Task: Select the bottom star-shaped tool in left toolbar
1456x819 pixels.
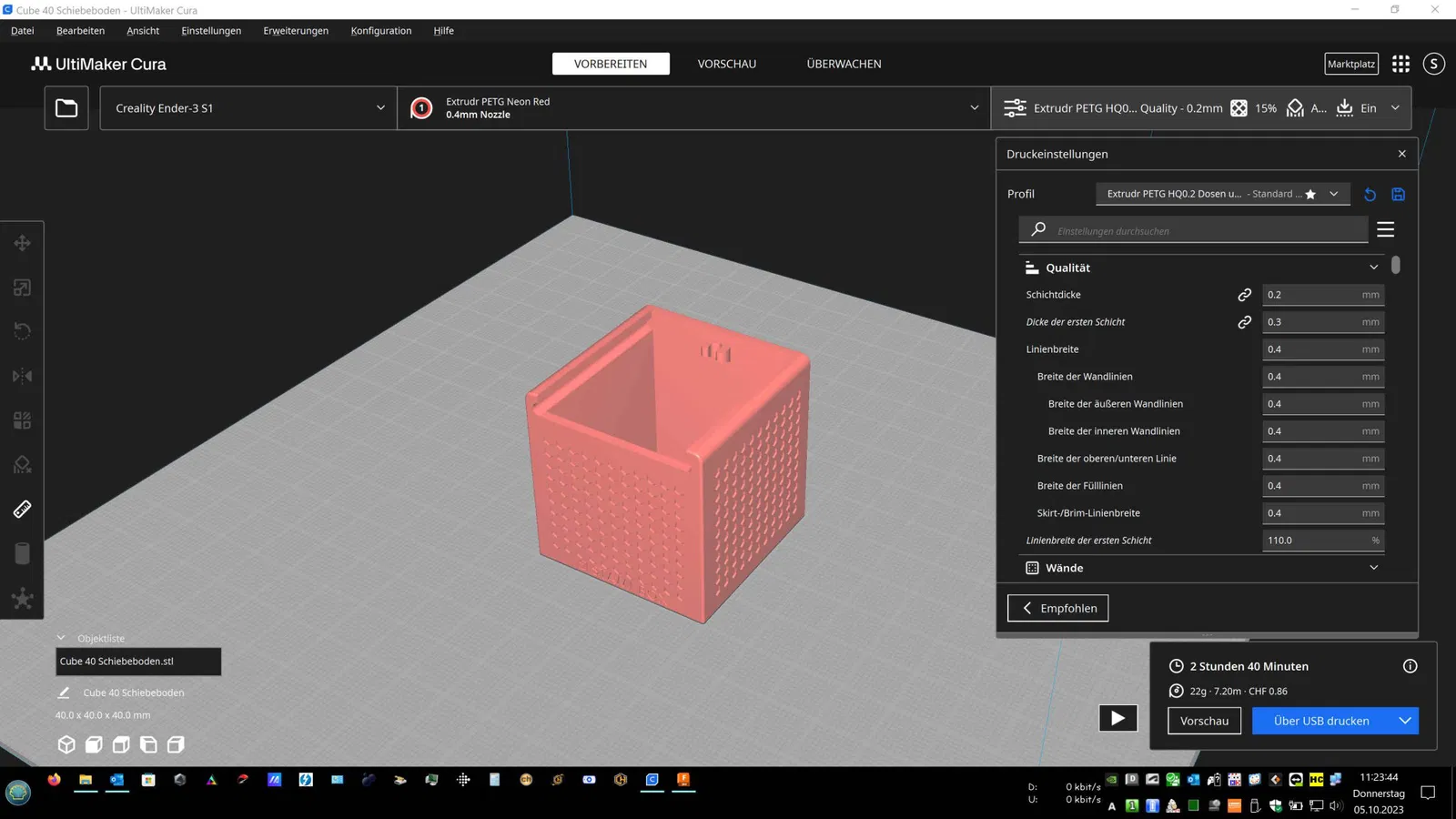Action: pos(23,598)
